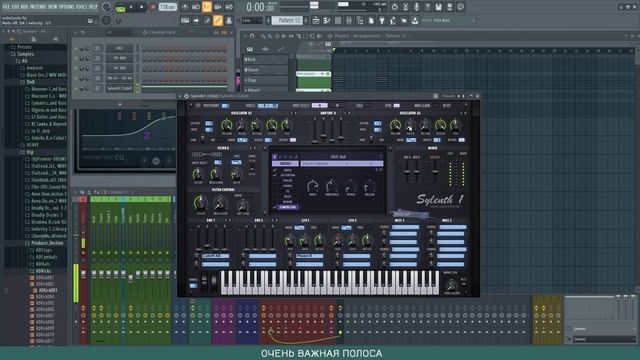Open the Pattern 12 selector
Viewport: 640px width, 360px height.
(287, 20)
